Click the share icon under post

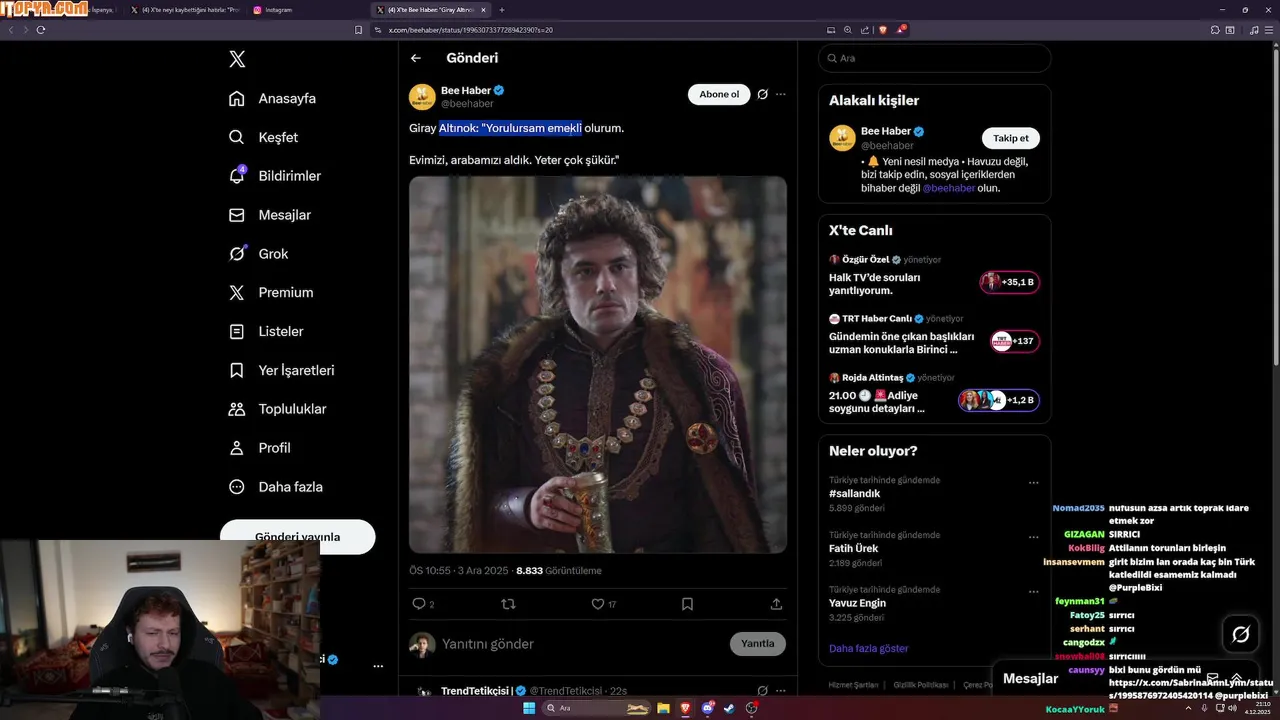(x=776, y=604)
